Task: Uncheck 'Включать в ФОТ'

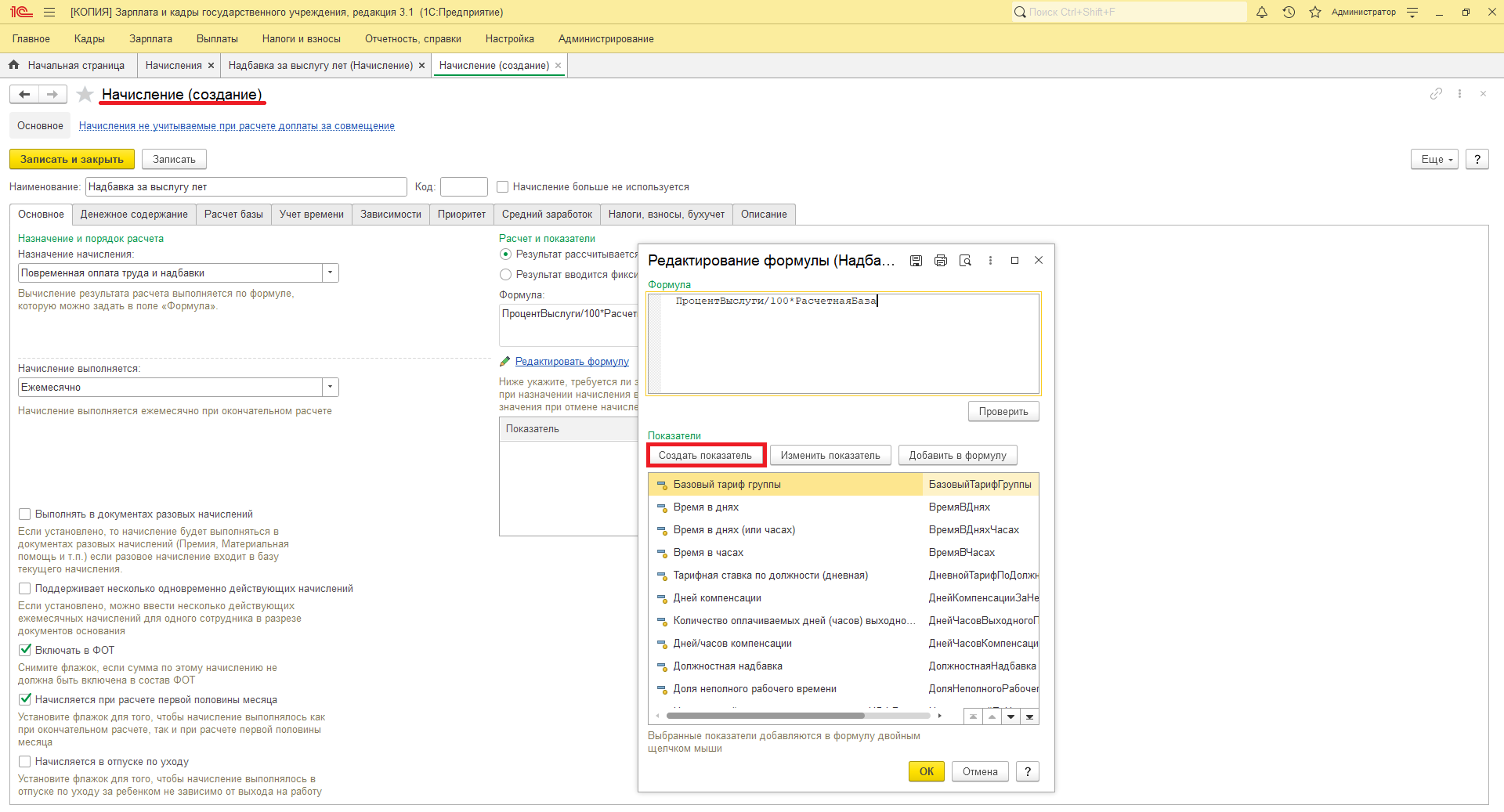Action: click(24, 651)
